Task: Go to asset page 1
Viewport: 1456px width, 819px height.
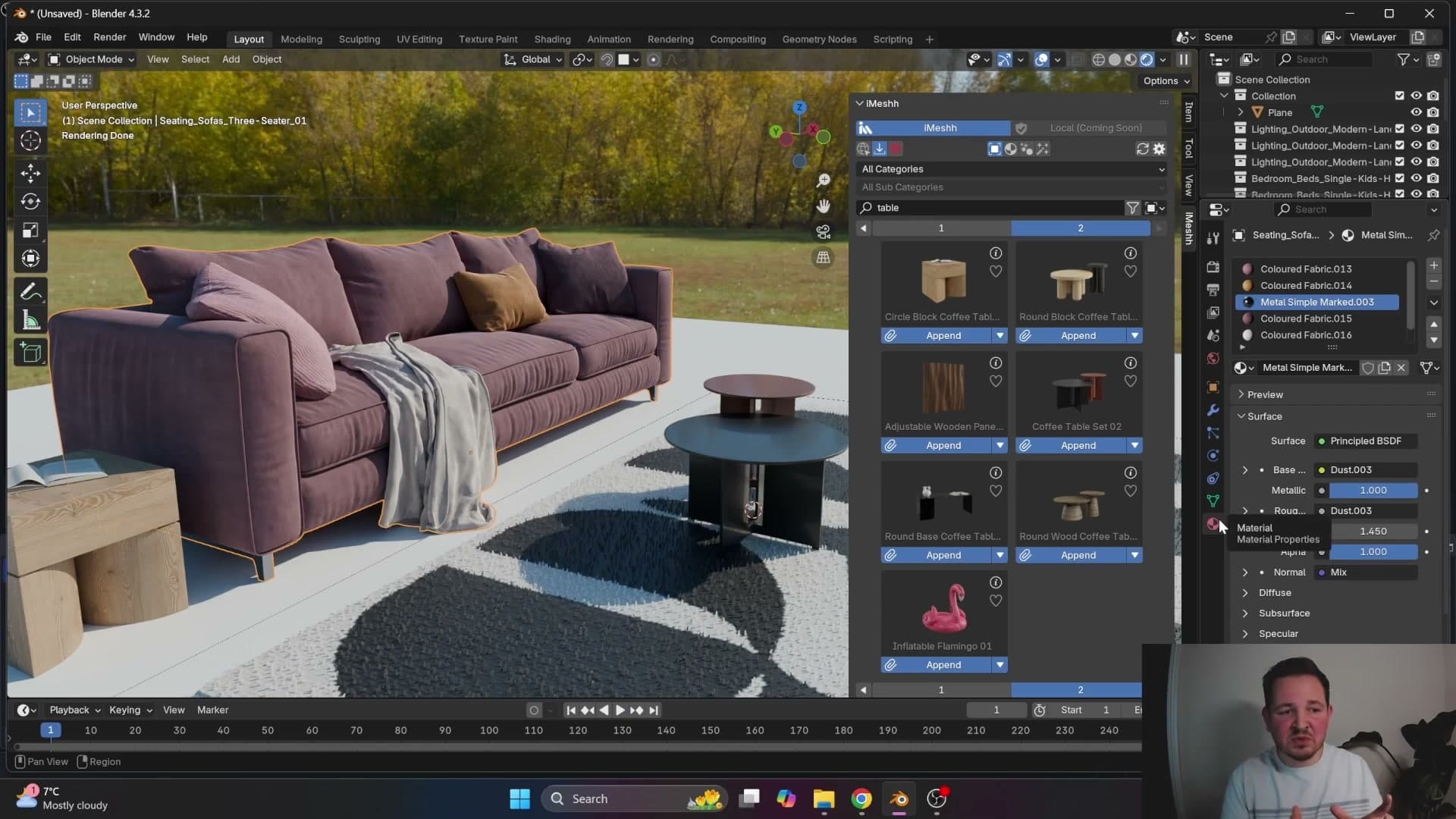Action: [941, 228]
